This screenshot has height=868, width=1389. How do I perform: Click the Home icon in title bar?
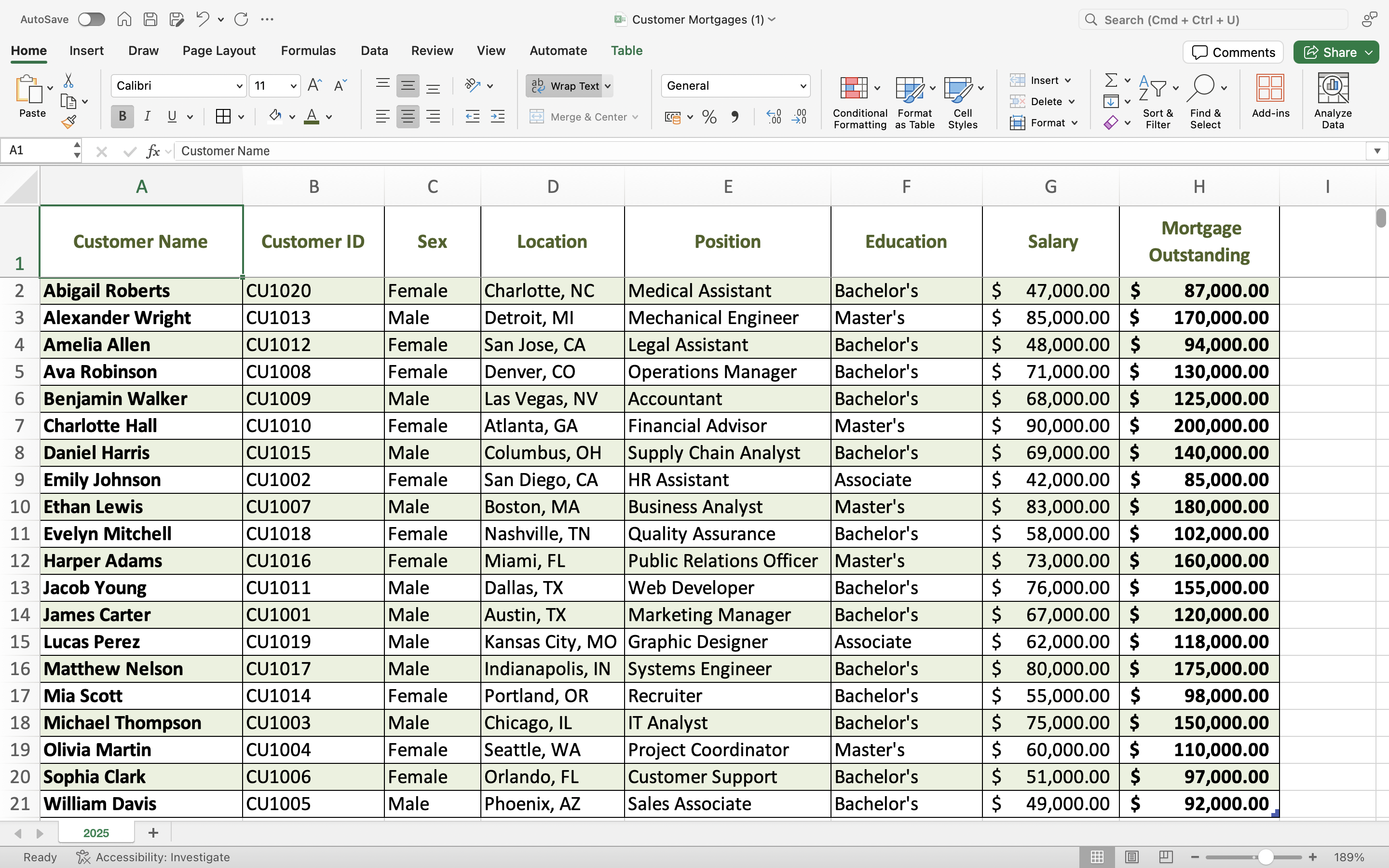point(124,19)
